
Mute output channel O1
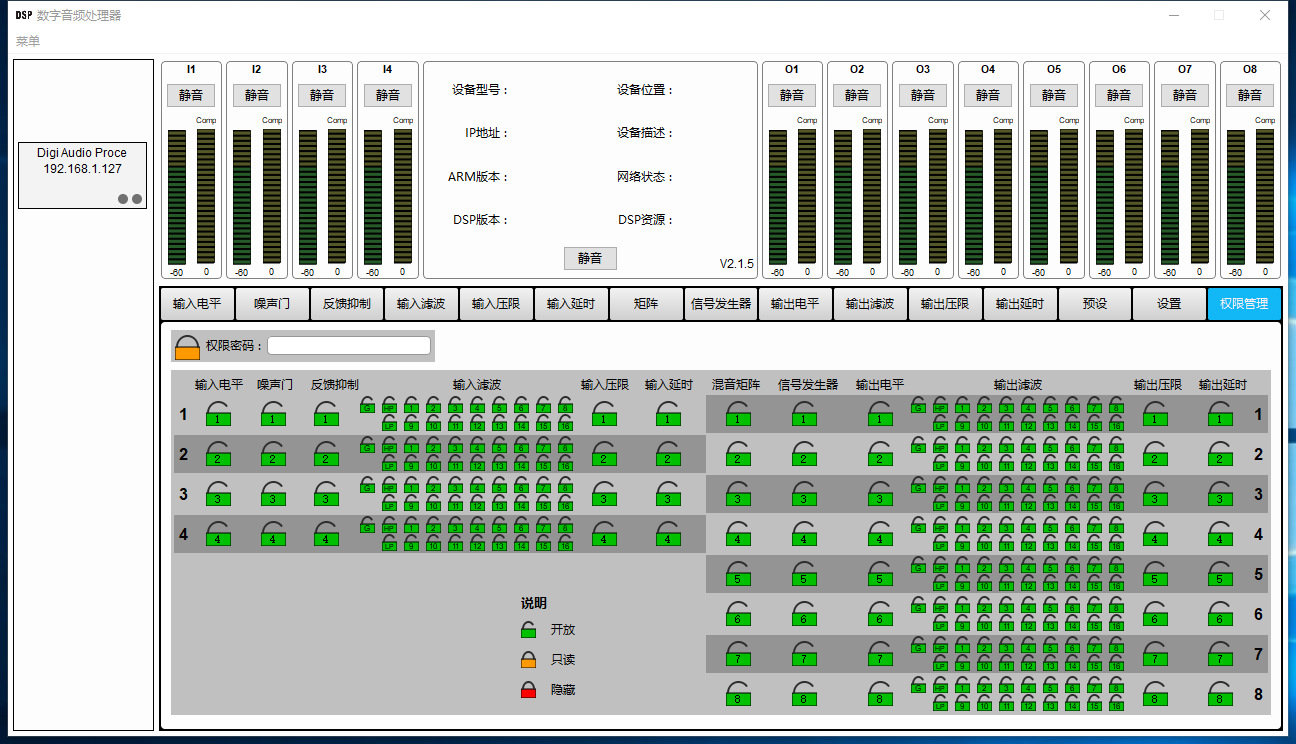click(792, 95)
